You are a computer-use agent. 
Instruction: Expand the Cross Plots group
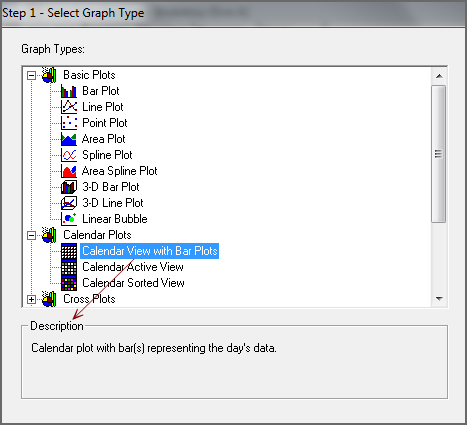pyautogui.click(x=31, y=299)
